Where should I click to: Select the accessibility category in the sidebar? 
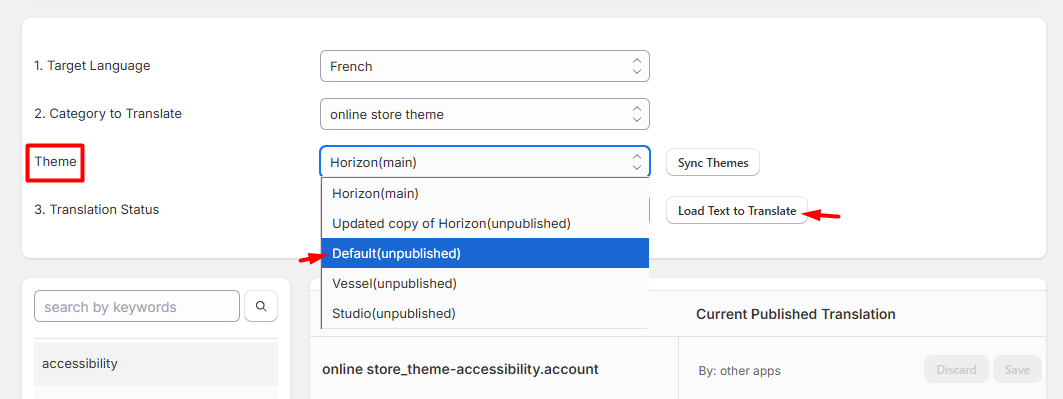(x=156, y=364)
